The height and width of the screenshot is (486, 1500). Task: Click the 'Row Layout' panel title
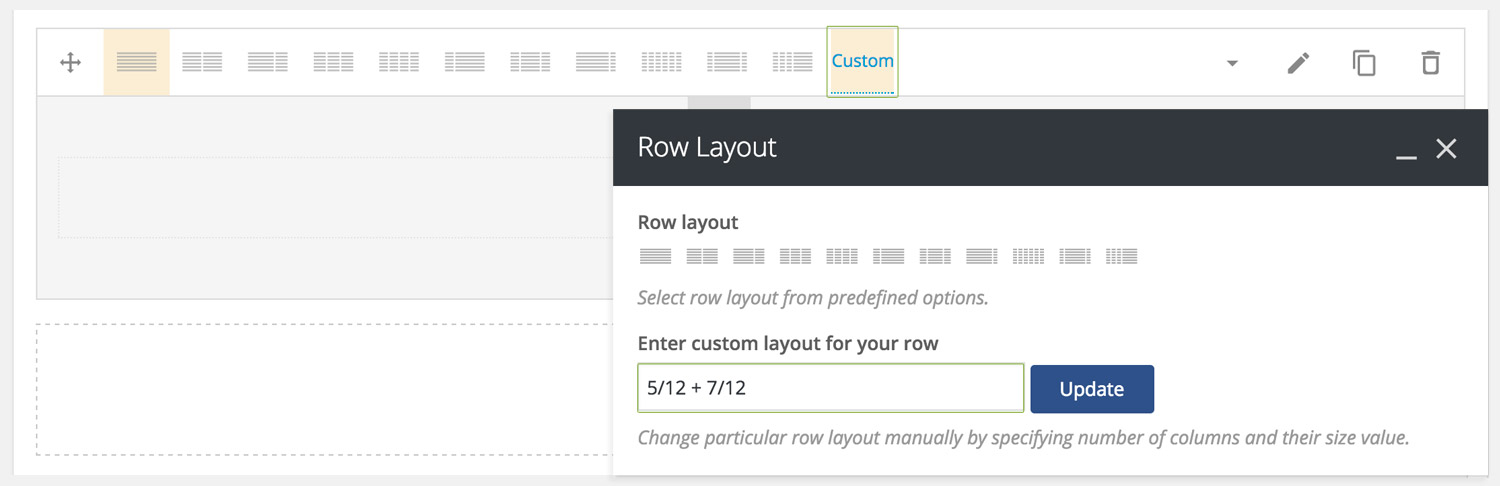click(707, 147)
